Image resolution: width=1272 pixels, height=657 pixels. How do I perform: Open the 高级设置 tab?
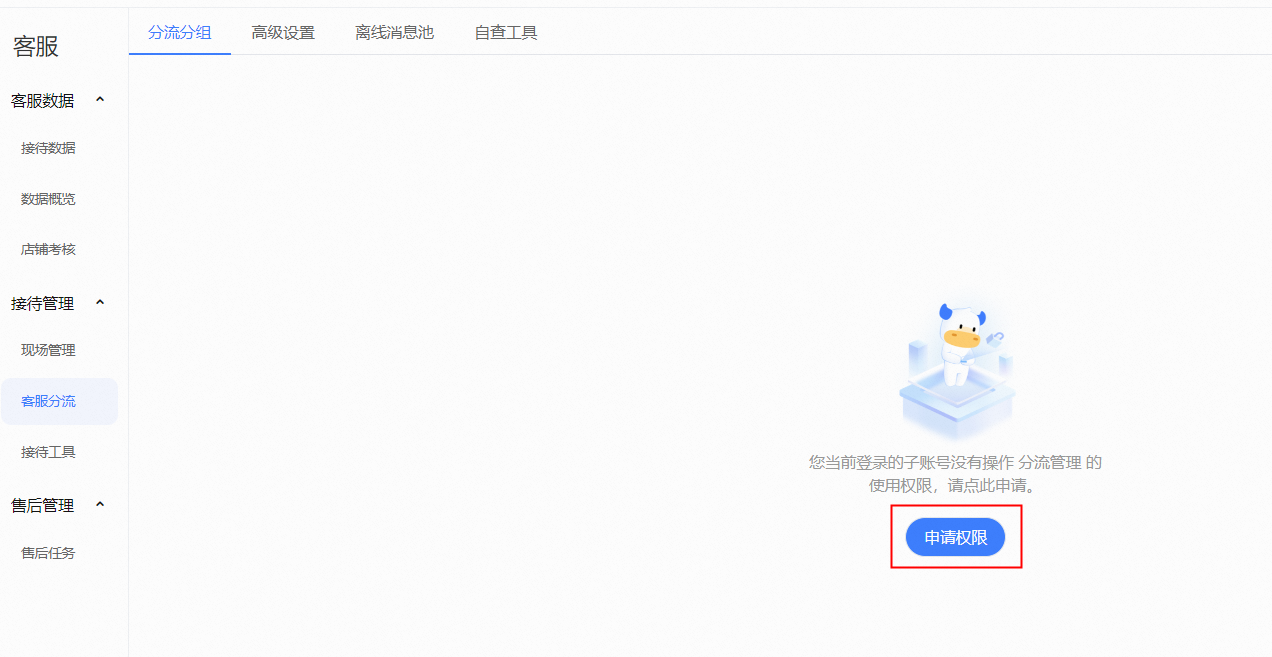[283, 32]
